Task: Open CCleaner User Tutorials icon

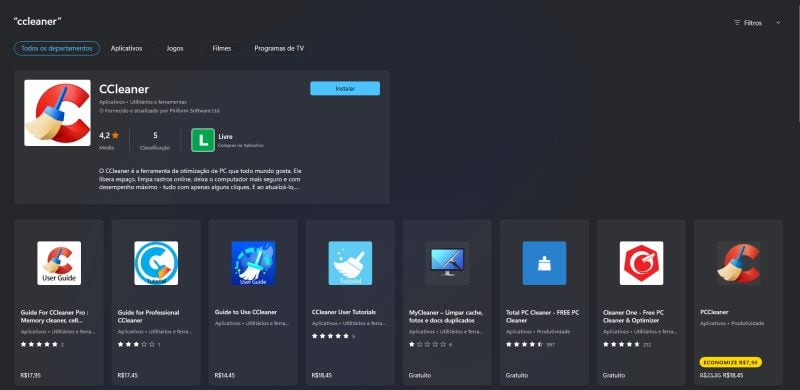Action: pyautogui.click(x=350, y=263)
